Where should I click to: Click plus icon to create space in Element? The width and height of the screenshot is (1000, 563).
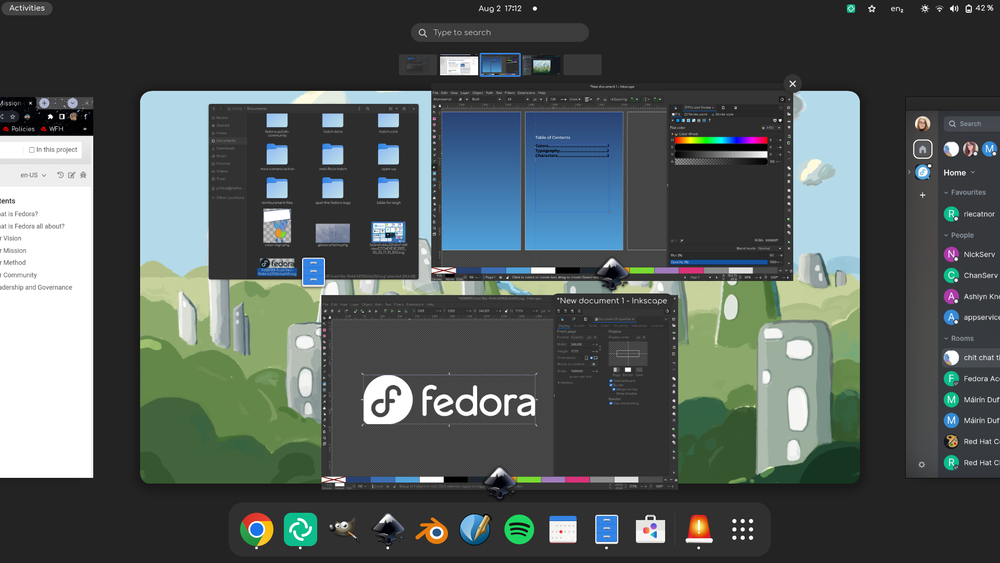coord(922,195)
